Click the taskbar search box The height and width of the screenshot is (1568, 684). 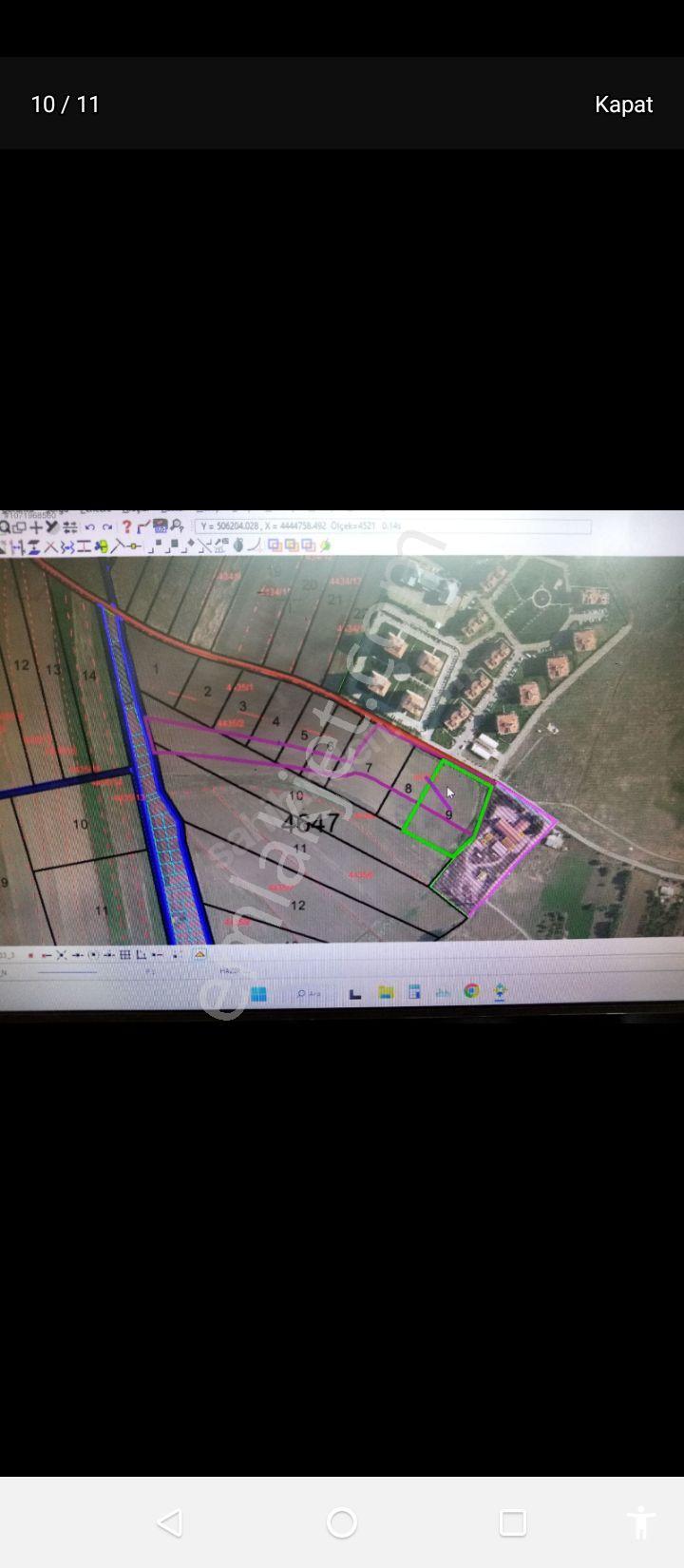click(310, 994)
